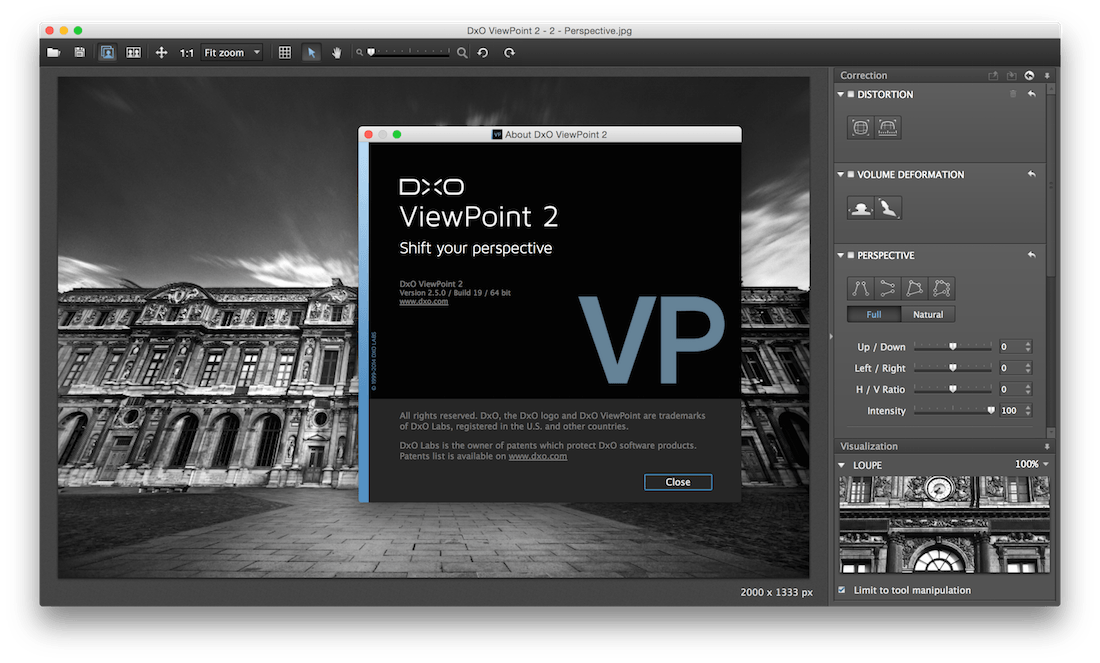Open www.dxo.com link under version info
The width and height of the screenshot is (1100, 663).
(x=424, y=302)
